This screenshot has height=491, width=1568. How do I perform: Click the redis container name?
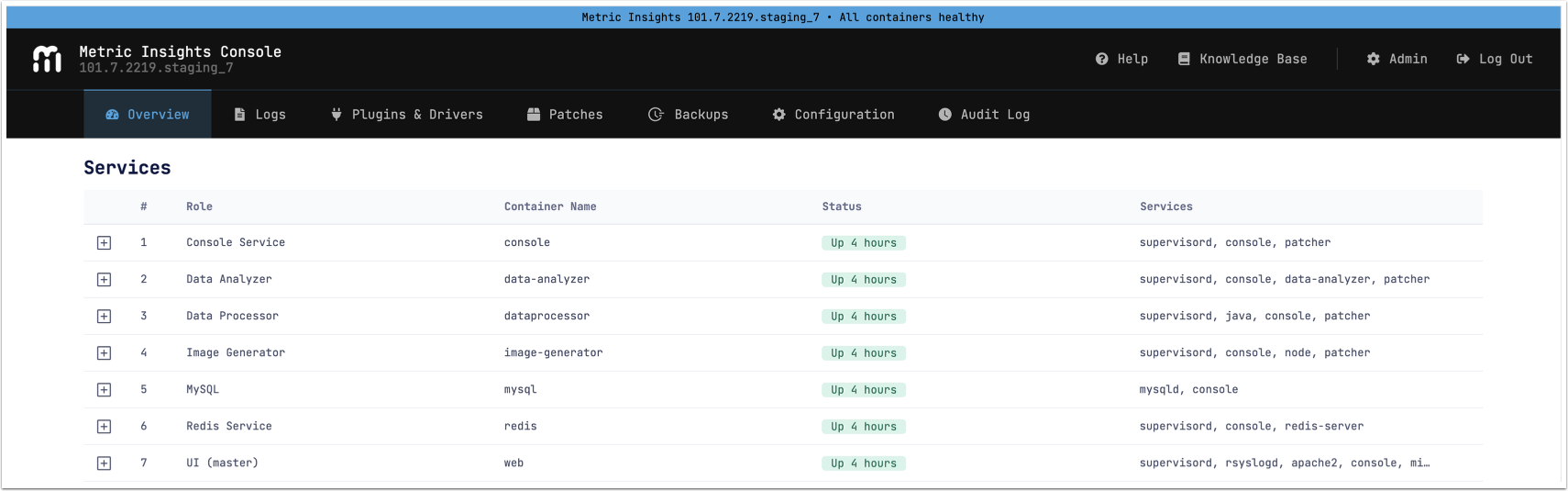click(520, 426)
